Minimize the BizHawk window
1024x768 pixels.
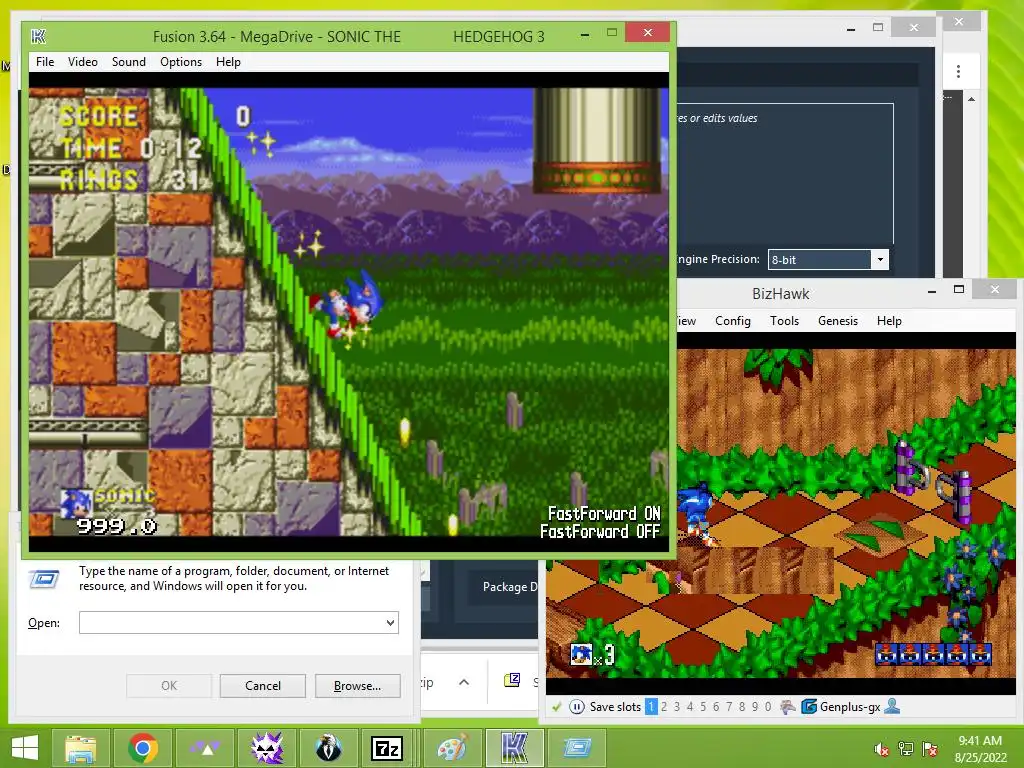932,290
